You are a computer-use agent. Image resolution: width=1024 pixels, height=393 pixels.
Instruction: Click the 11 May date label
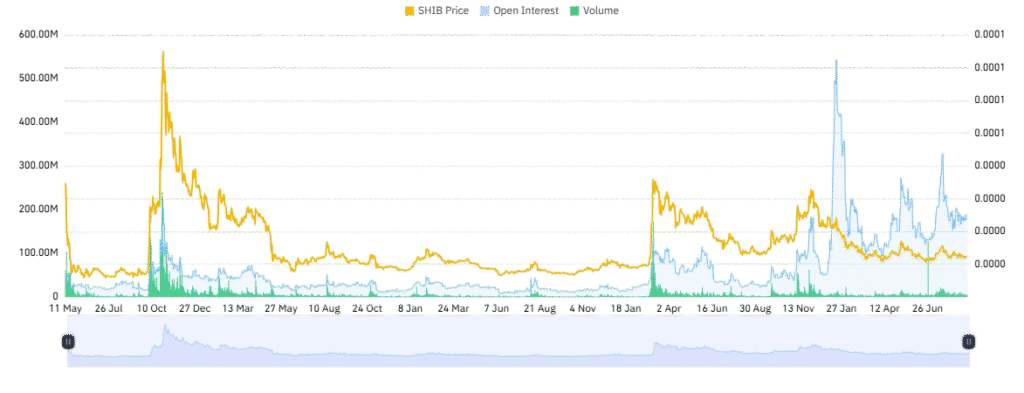pyautogui.click(x=65, y=308)
